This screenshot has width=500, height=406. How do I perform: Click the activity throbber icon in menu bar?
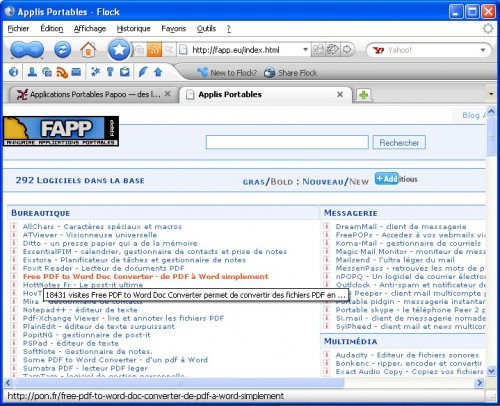pos(488,29)
